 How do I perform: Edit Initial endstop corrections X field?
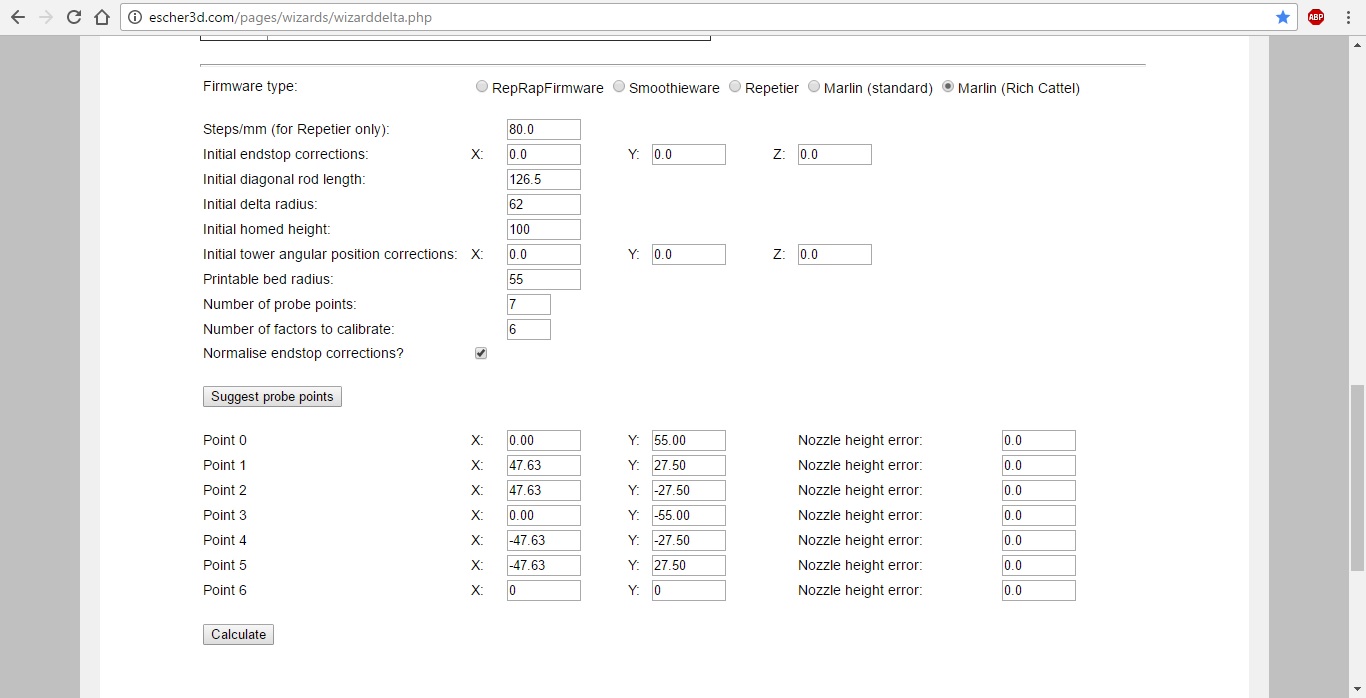click(544, 155)
